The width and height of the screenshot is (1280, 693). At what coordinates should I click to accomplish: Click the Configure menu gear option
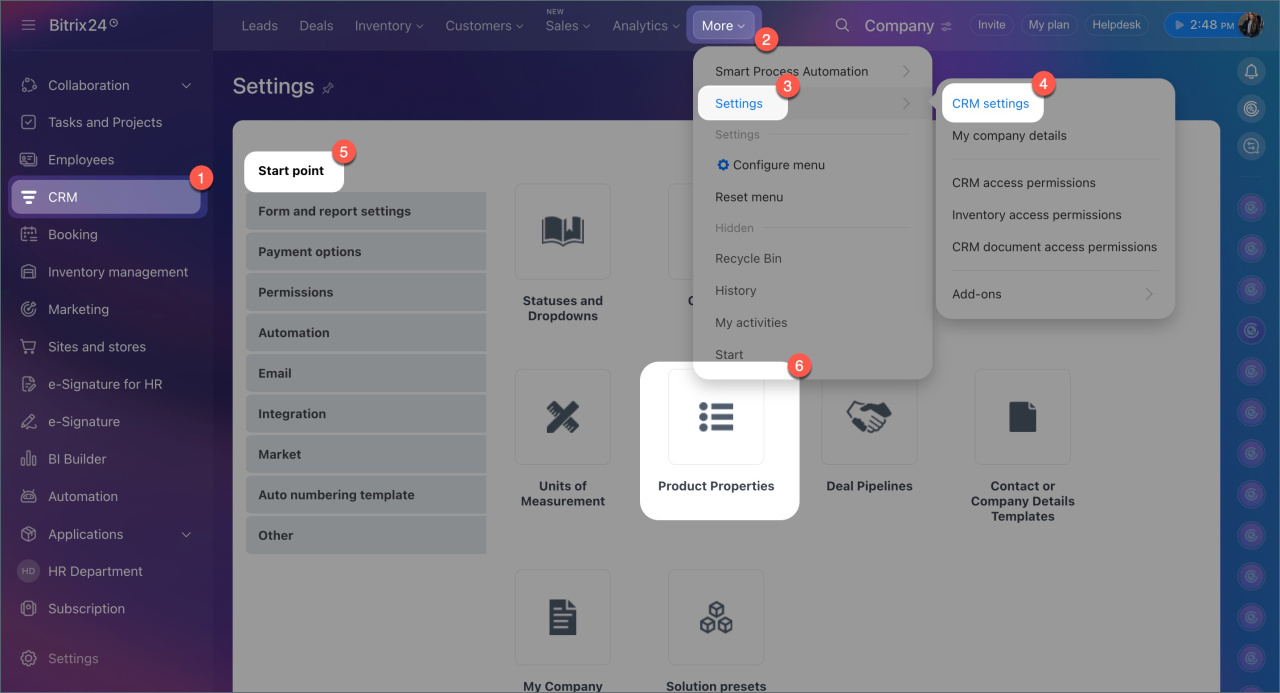(769, 165)
